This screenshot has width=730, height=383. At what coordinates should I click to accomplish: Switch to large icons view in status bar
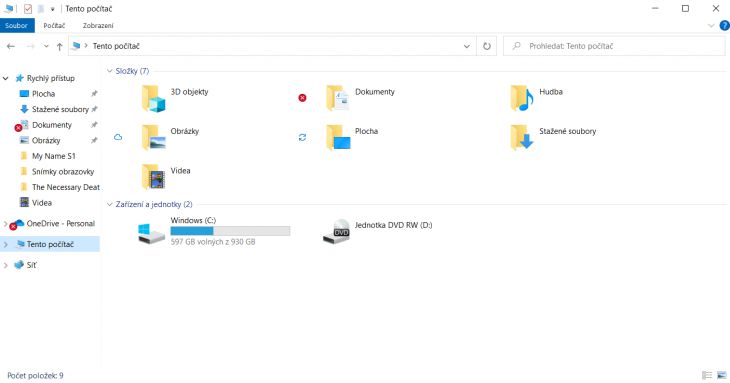[x=722, y=375]
